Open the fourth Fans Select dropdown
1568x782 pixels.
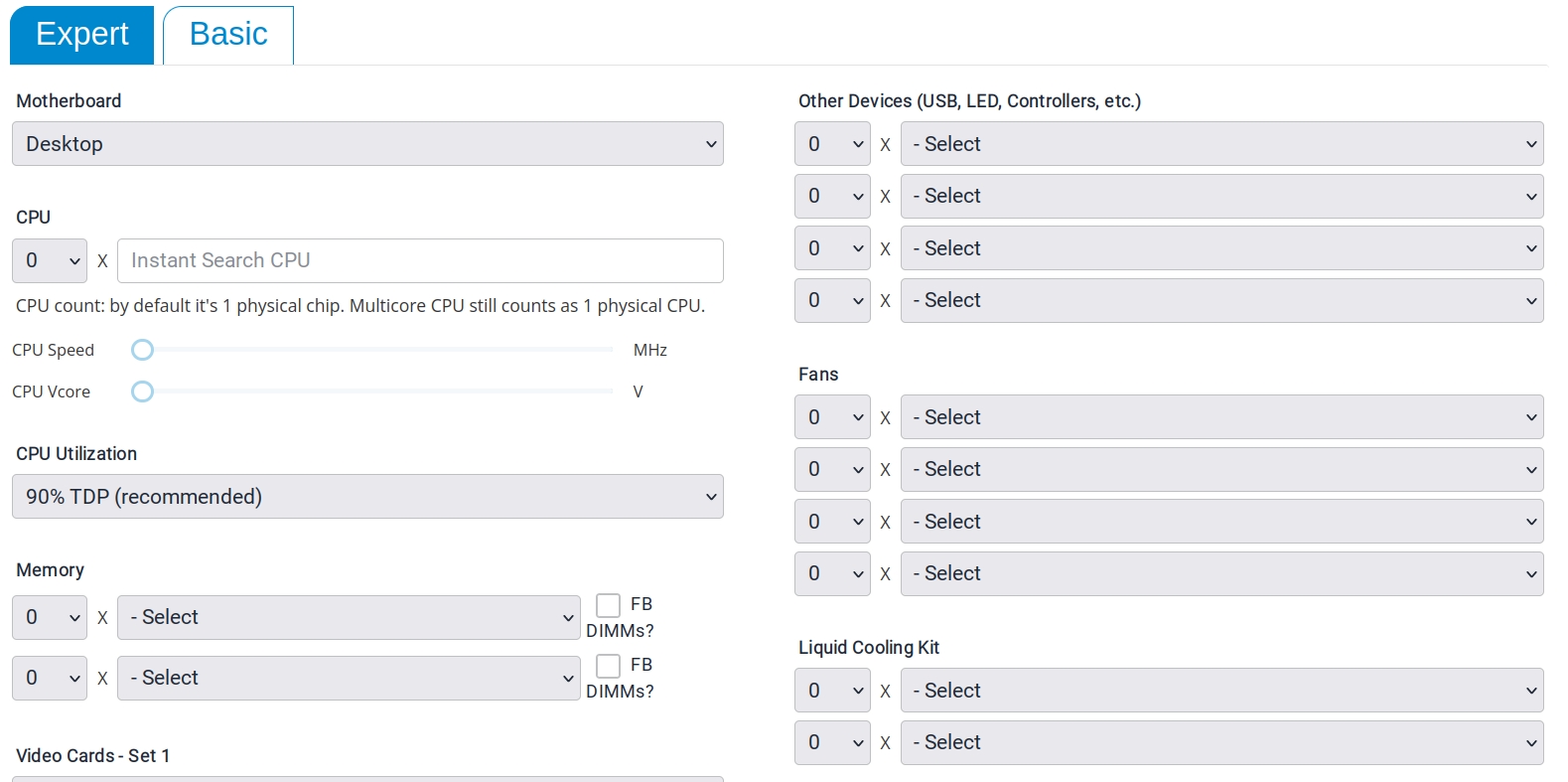(1222, 573)
